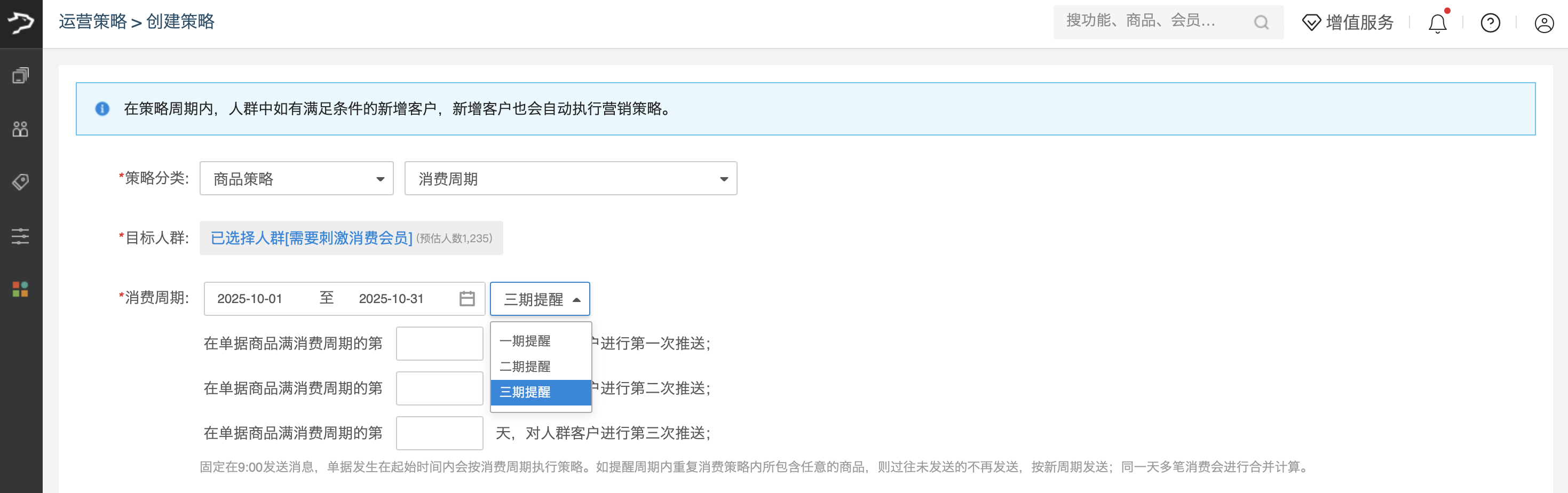This screenshot has width=1568, height=493.
Task: Go to 运营策略 breadcrumb
Action: 92,22
